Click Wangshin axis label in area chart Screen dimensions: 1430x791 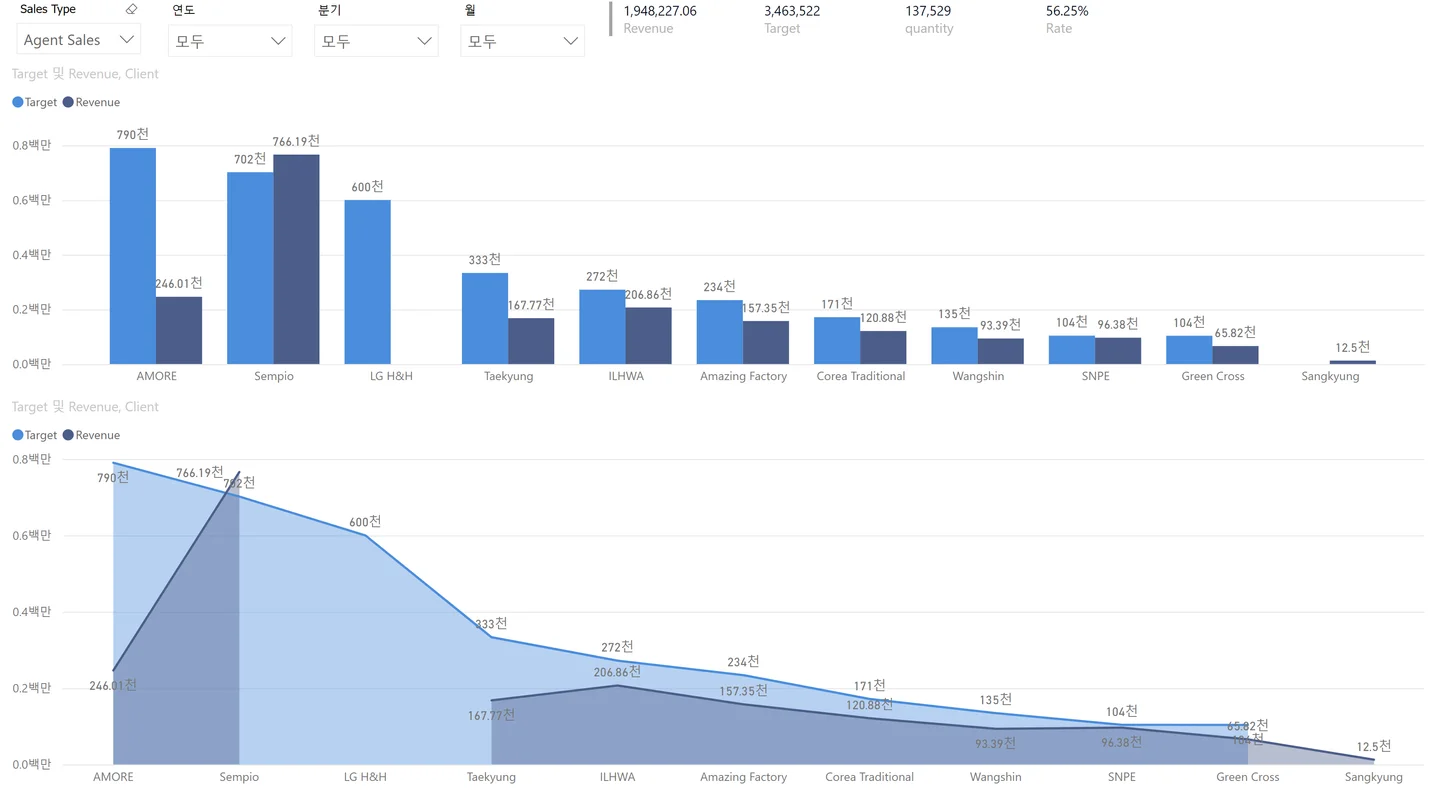coord(996,777)
